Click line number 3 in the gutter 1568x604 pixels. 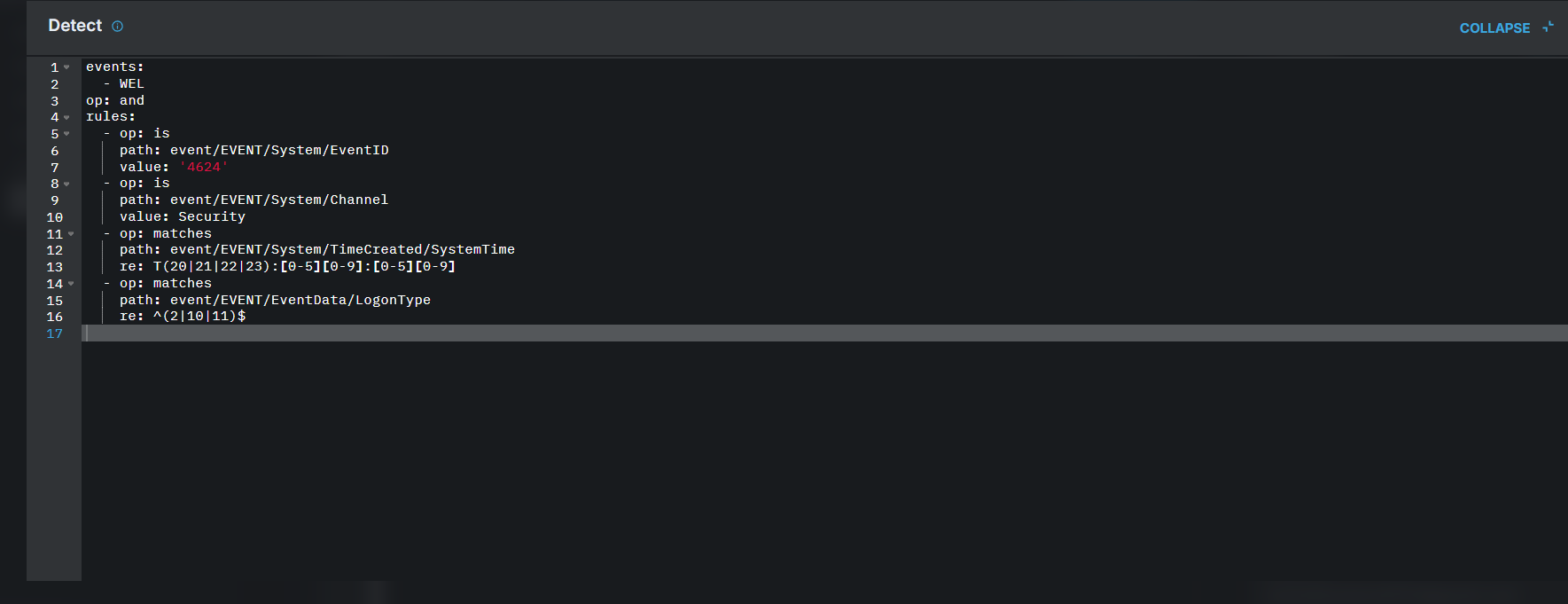(x=55, y=101)
